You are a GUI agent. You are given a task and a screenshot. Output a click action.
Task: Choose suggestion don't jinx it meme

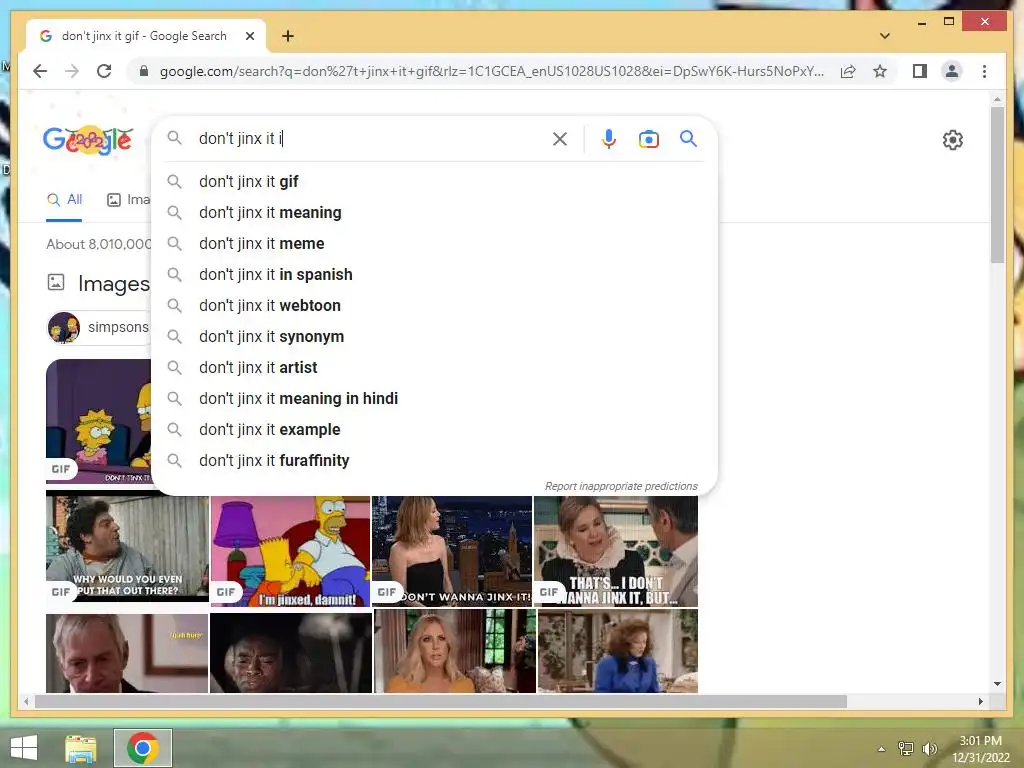coord(434,244)
